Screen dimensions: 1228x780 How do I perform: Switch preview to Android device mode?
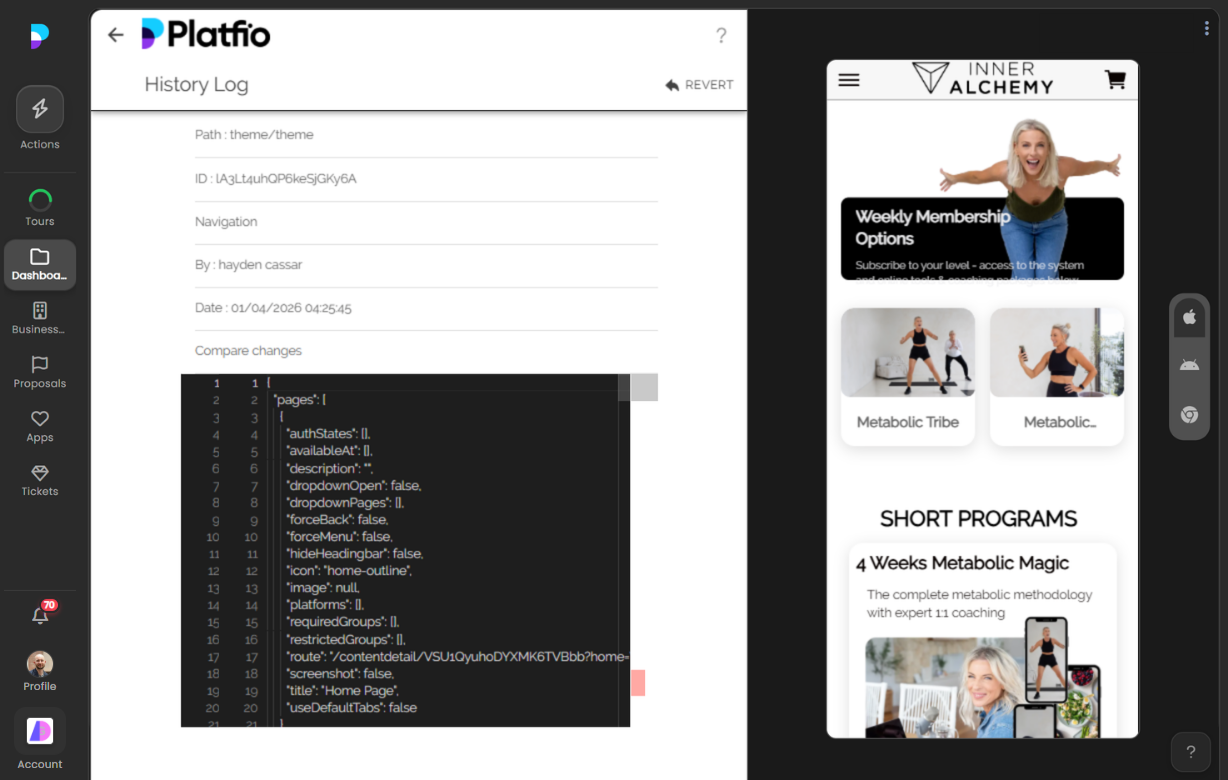1189,364
